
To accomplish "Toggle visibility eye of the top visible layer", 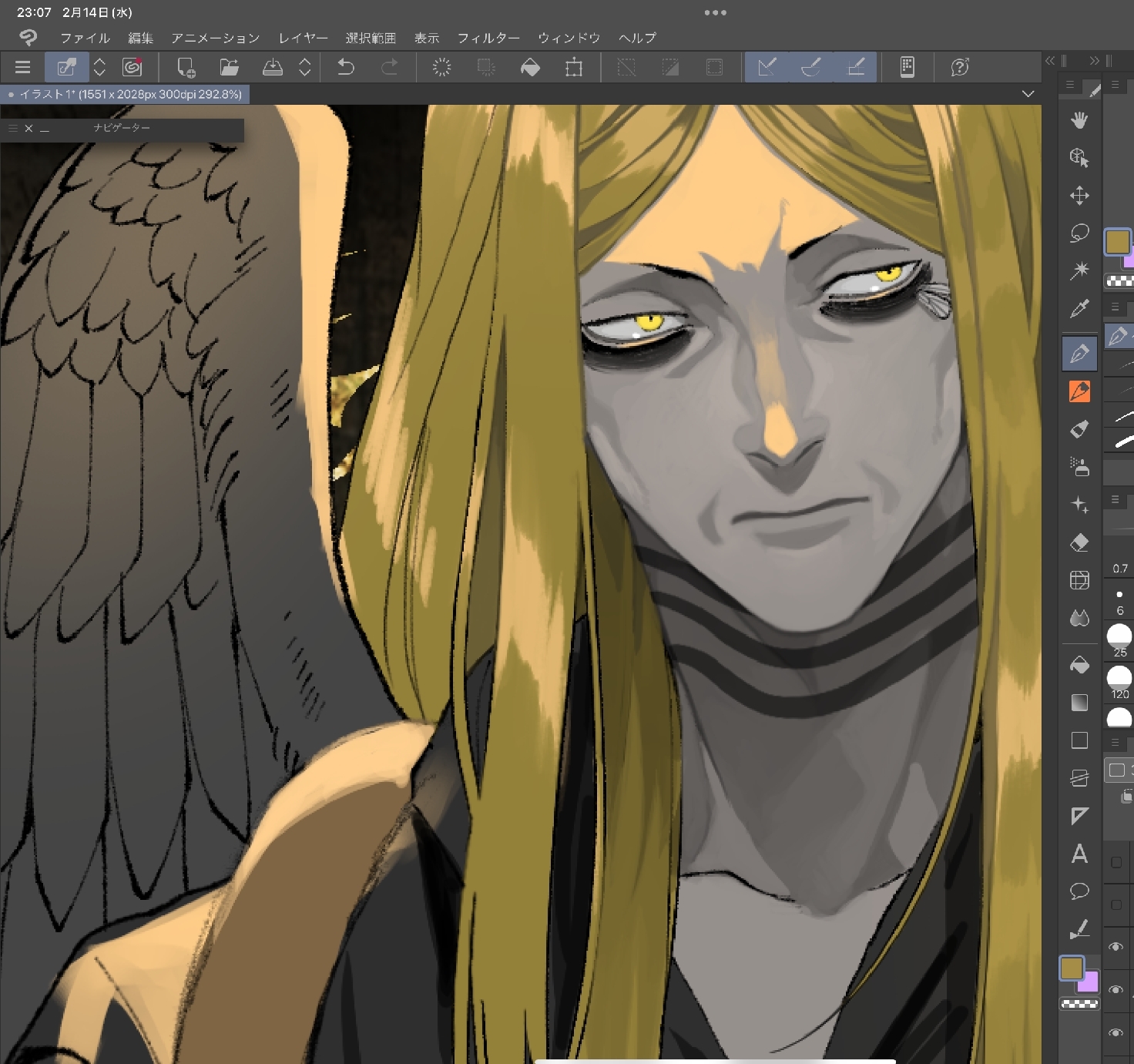I will coord(1116,947).
